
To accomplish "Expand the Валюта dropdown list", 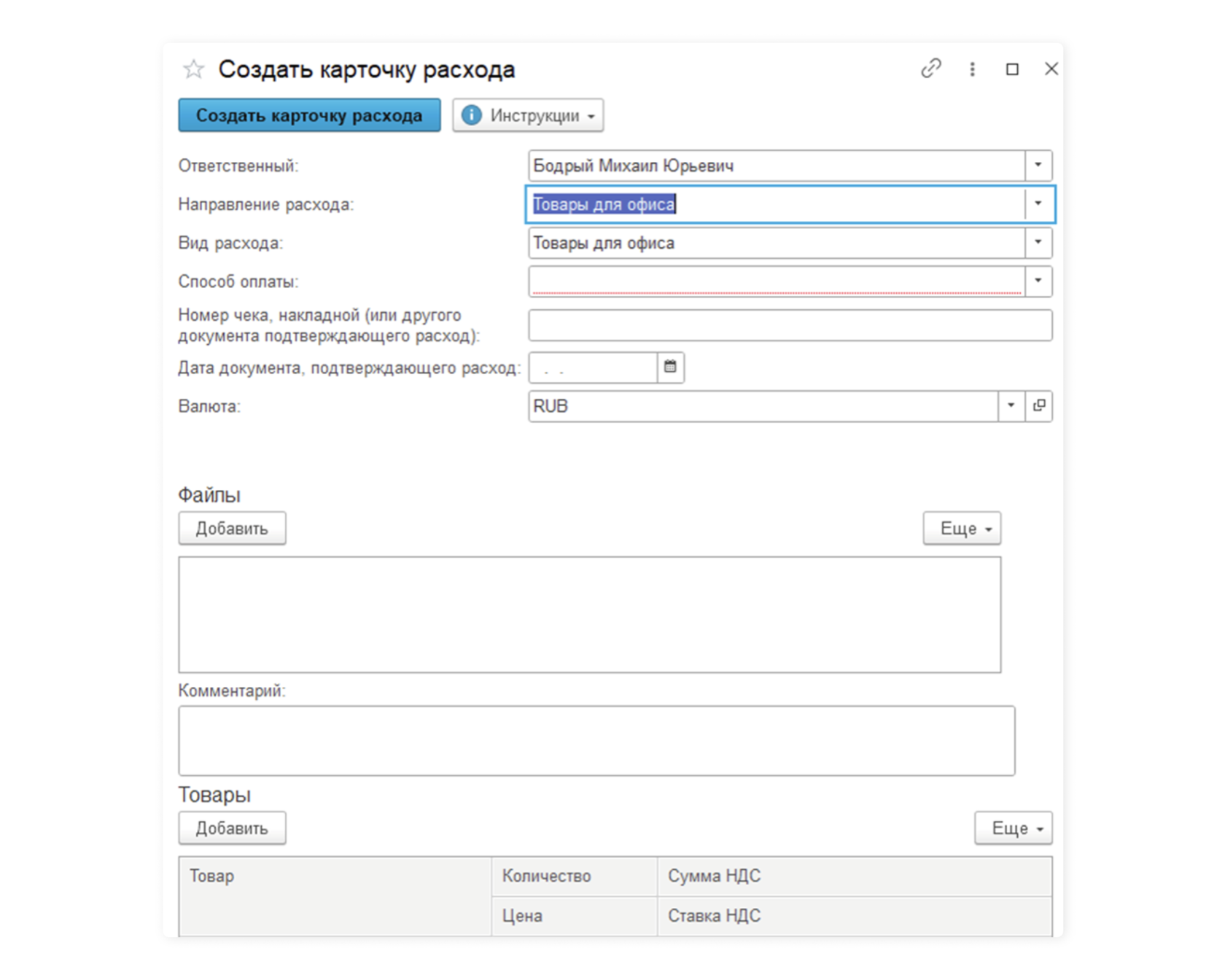I will coord(1011,406).
